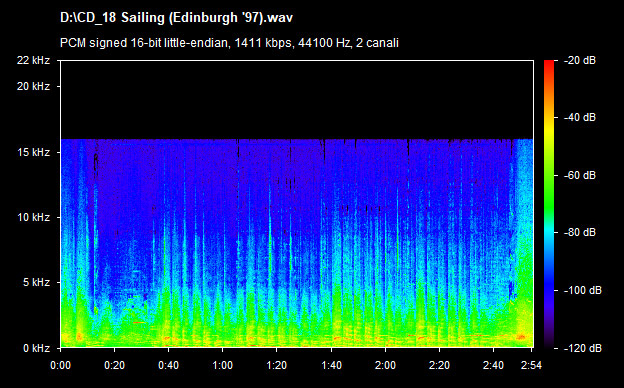Click the '2:40' time axis label
624x388 pixels.
pos(494,365)
